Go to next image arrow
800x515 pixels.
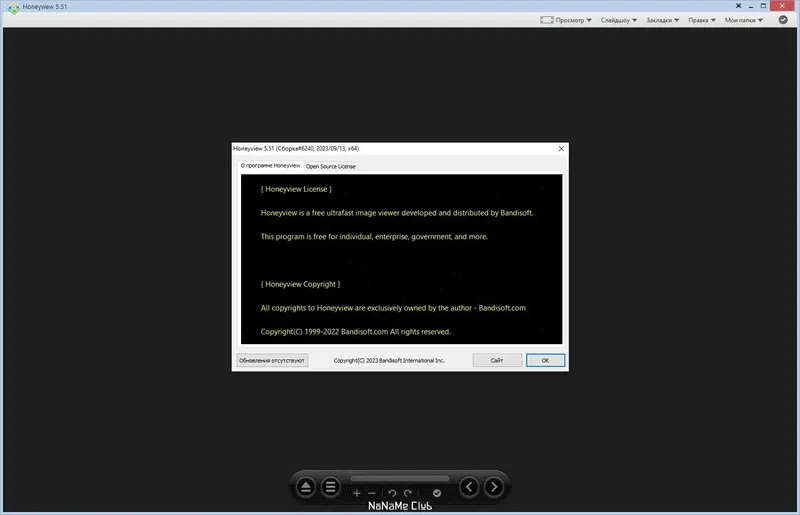click(x=494, y=487)
